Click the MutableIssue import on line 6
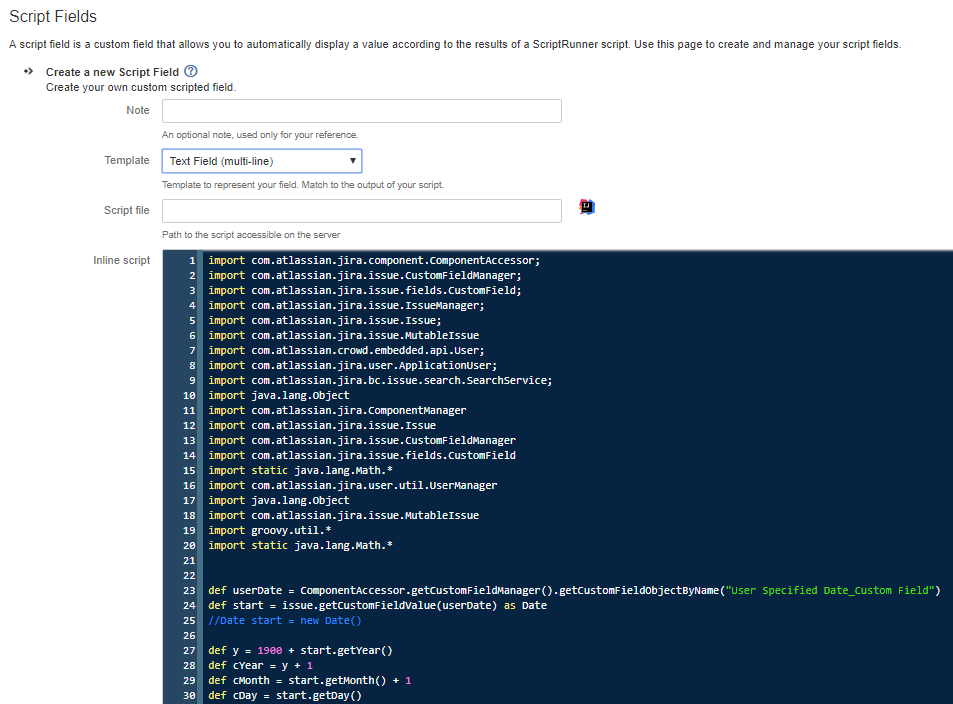953x704 pixels. (x=343, y=336)
